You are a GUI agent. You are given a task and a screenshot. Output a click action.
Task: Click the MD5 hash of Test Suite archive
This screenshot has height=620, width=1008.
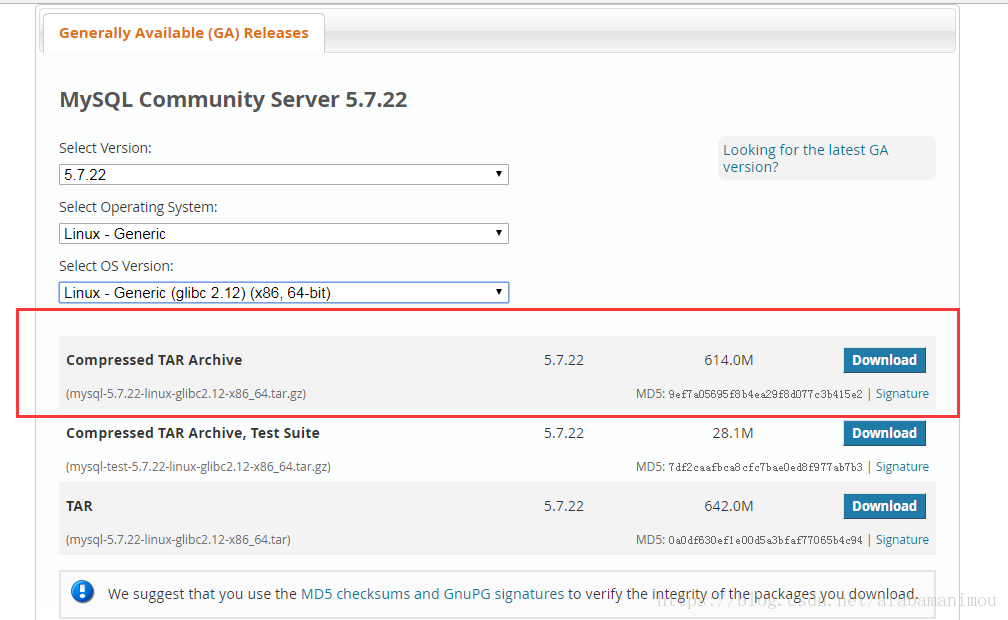tap(765, 467)
